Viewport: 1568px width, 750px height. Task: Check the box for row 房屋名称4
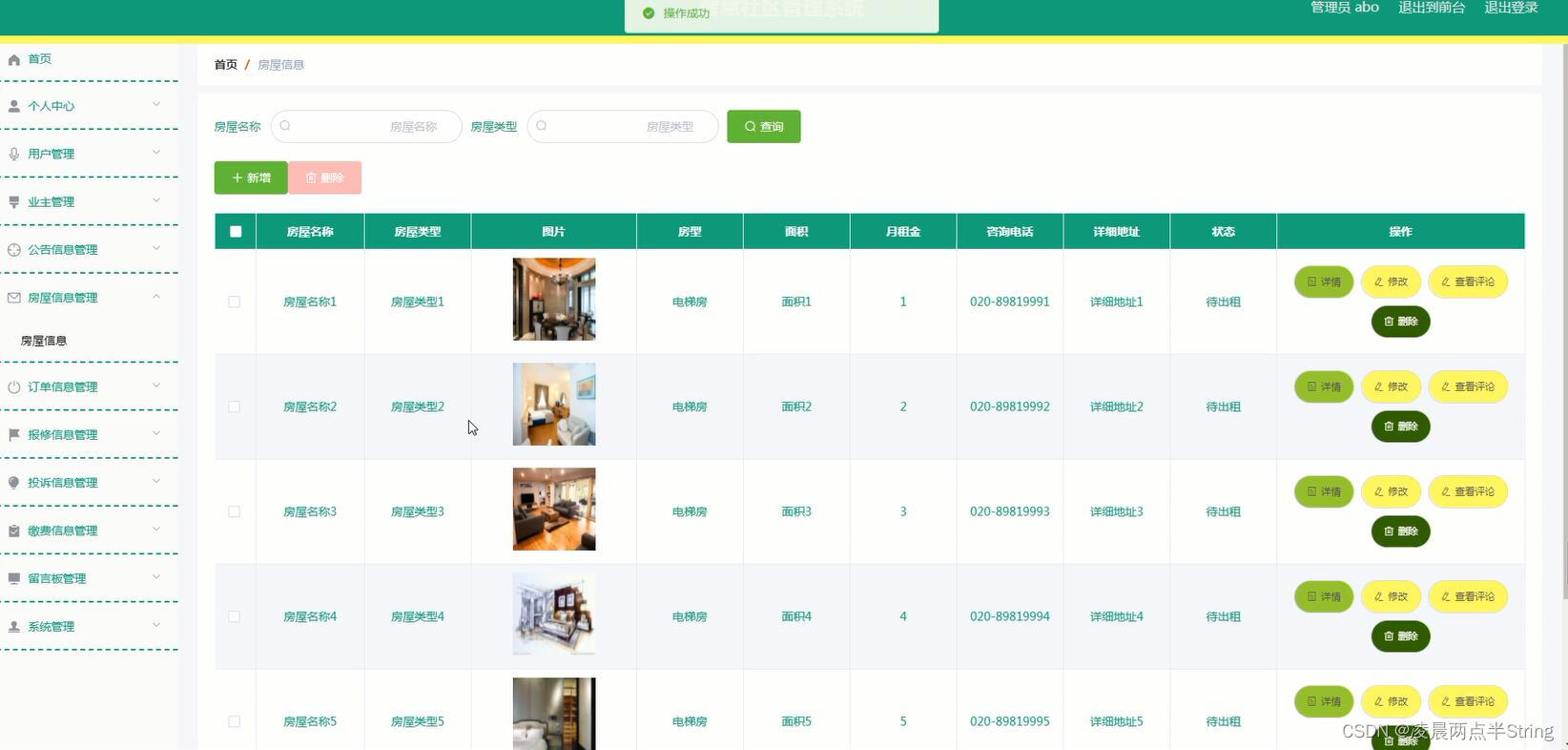click(234, 616)
